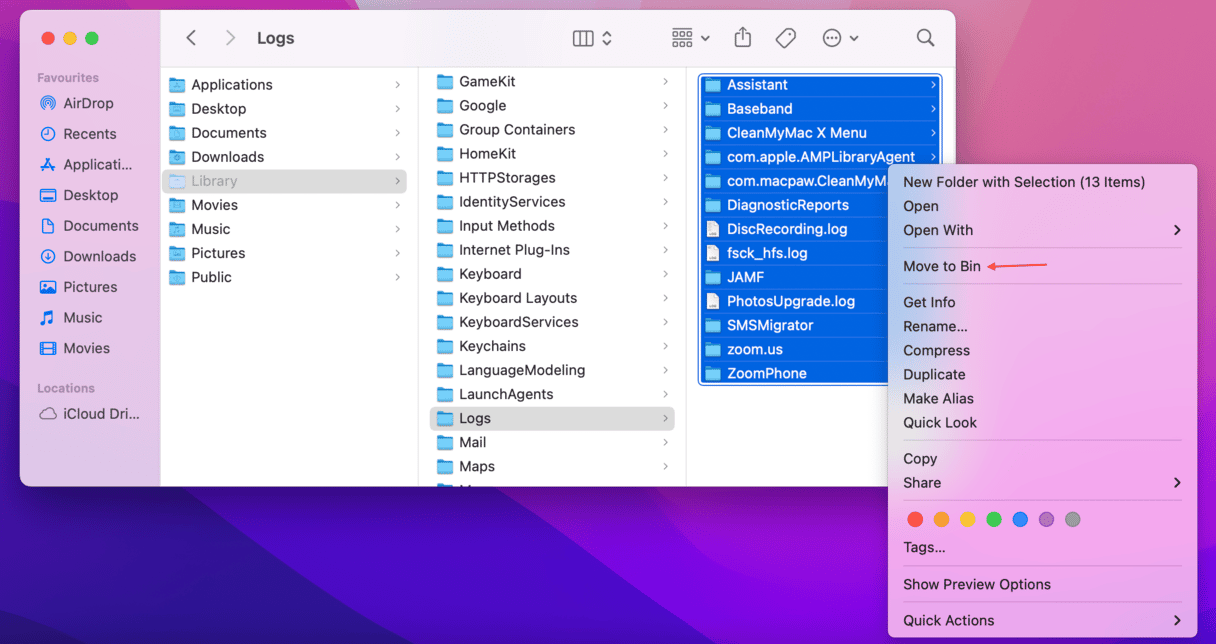Open iCloud Drive in the sidebar
This screenshot has width=1216, height=644.
point(89,414)
